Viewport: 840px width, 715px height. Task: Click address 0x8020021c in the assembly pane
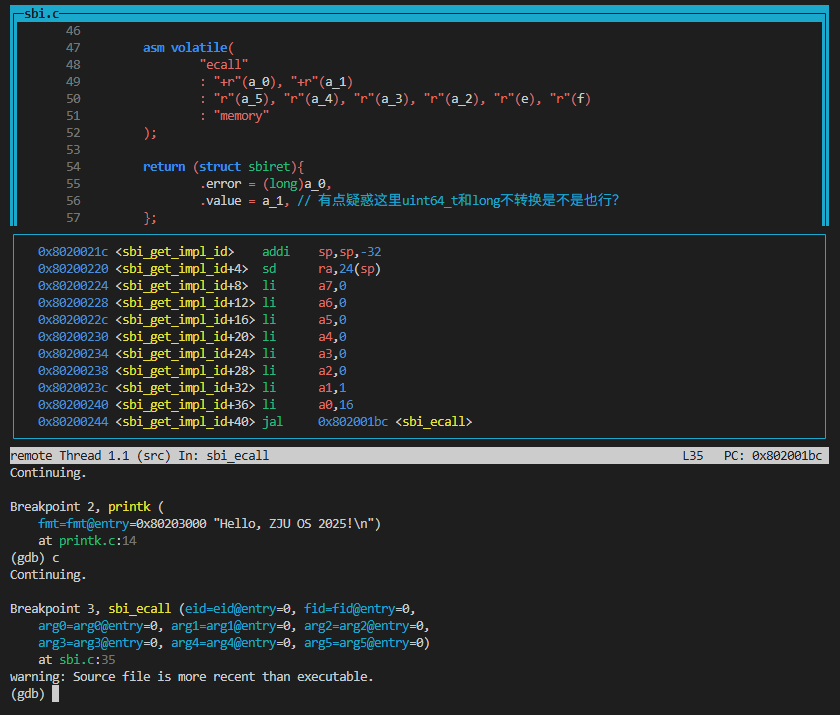click(73, 252)
